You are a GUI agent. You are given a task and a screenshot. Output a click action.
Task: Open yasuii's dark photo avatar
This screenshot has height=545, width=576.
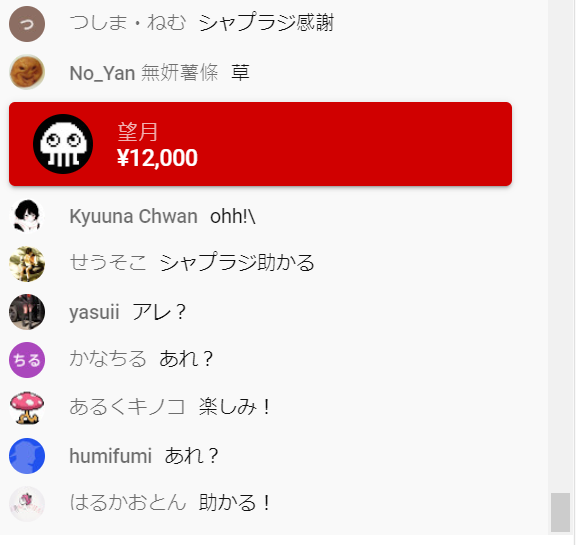point(27,312)
